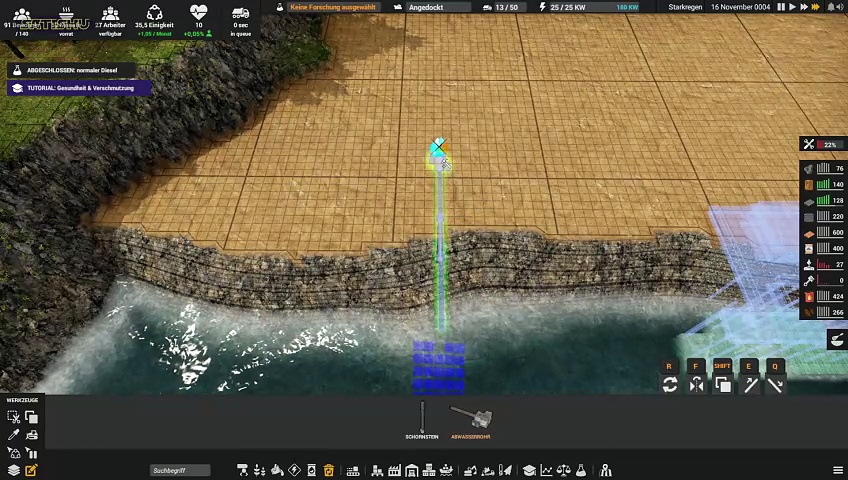848x480 pixels.
Task: Open the bowl recipe icon on right
Action: (837, 340)
